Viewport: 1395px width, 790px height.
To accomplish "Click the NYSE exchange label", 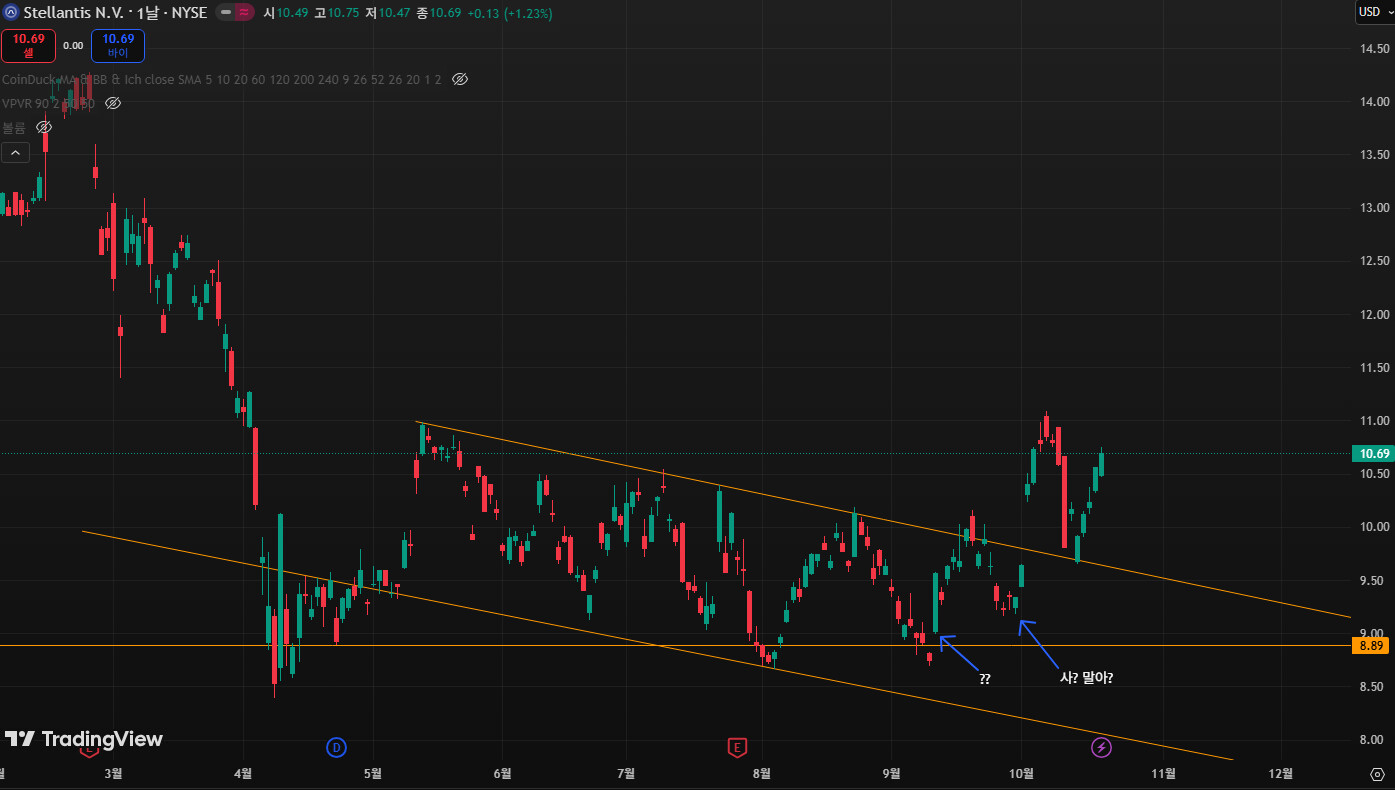I will tap(191, 13).
